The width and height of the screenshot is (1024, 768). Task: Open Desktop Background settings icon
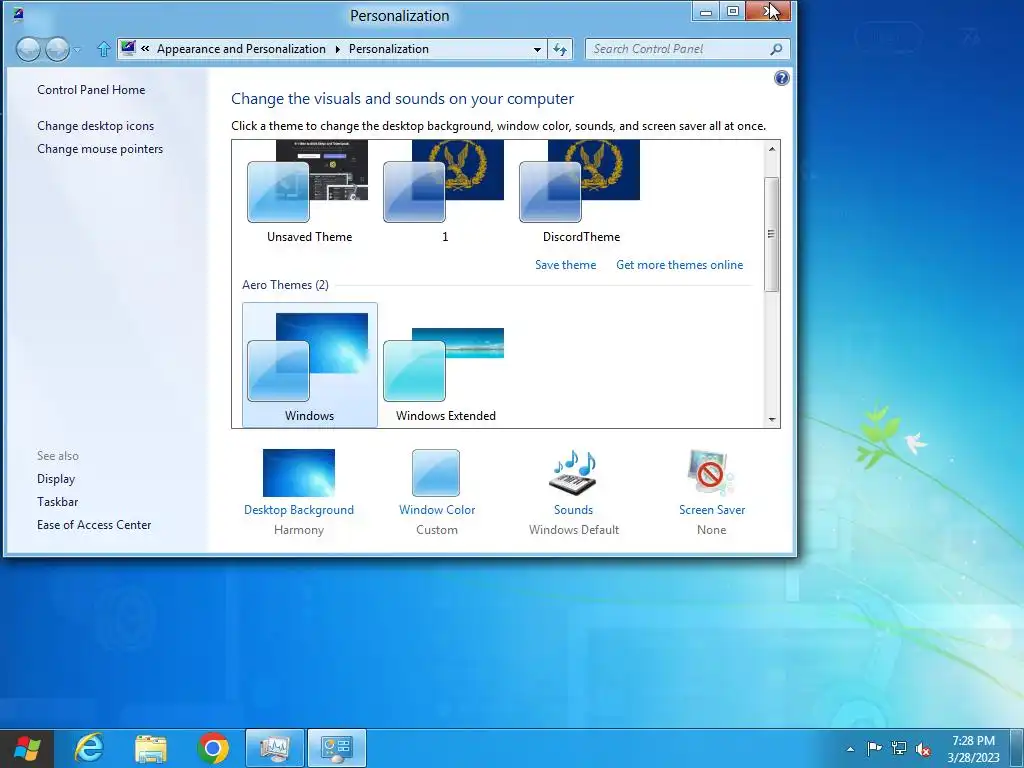[x=298, y=473]
